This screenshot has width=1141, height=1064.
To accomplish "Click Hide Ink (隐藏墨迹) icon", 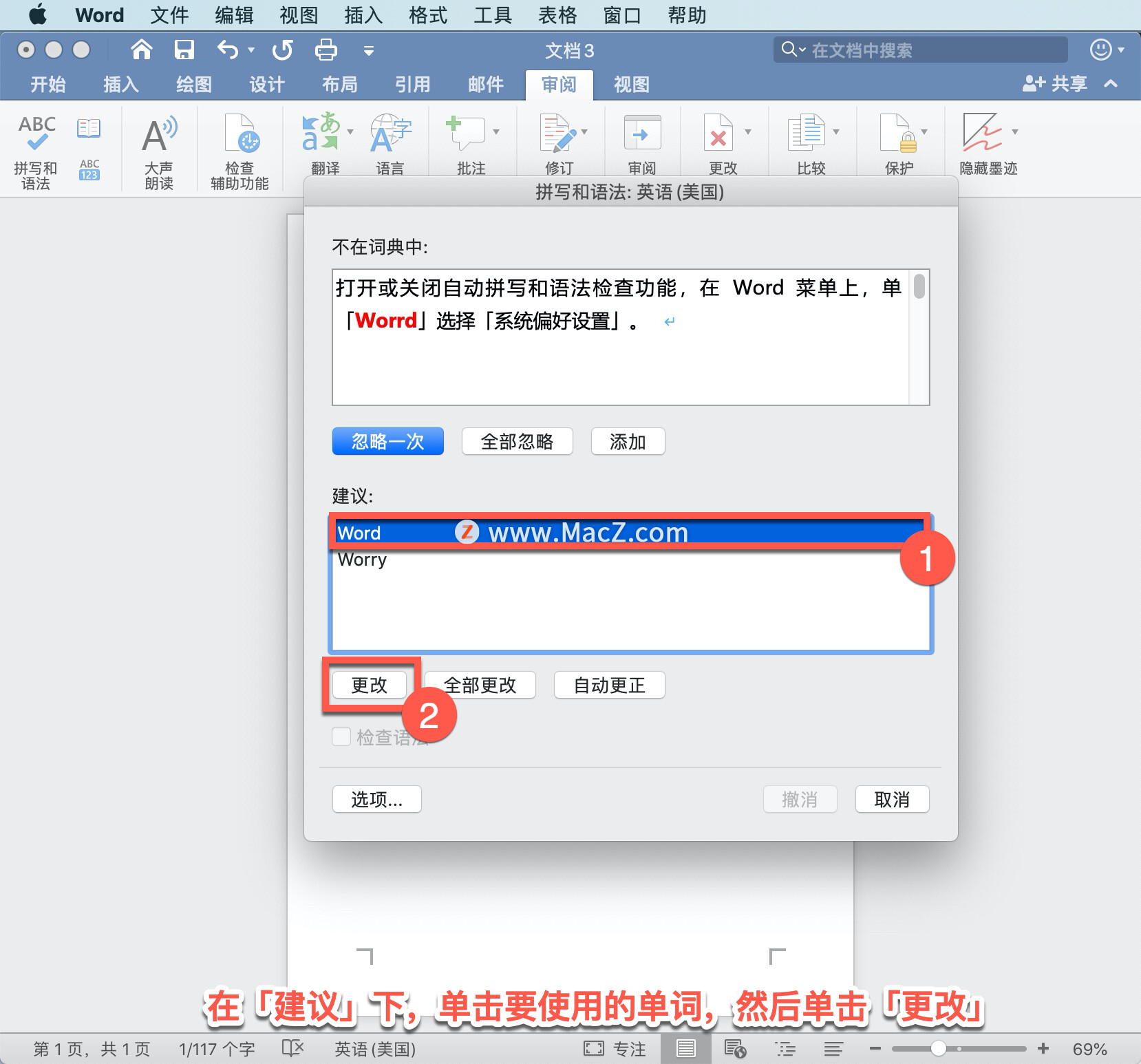I will point(983,132).
